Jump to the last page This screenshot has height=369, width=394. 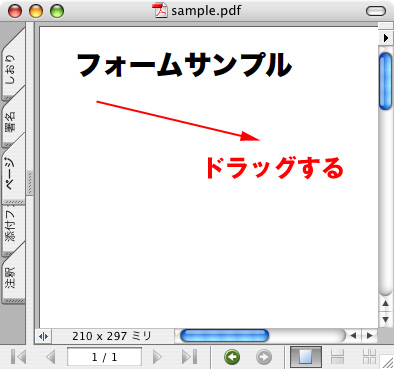(x=189, y=357)
